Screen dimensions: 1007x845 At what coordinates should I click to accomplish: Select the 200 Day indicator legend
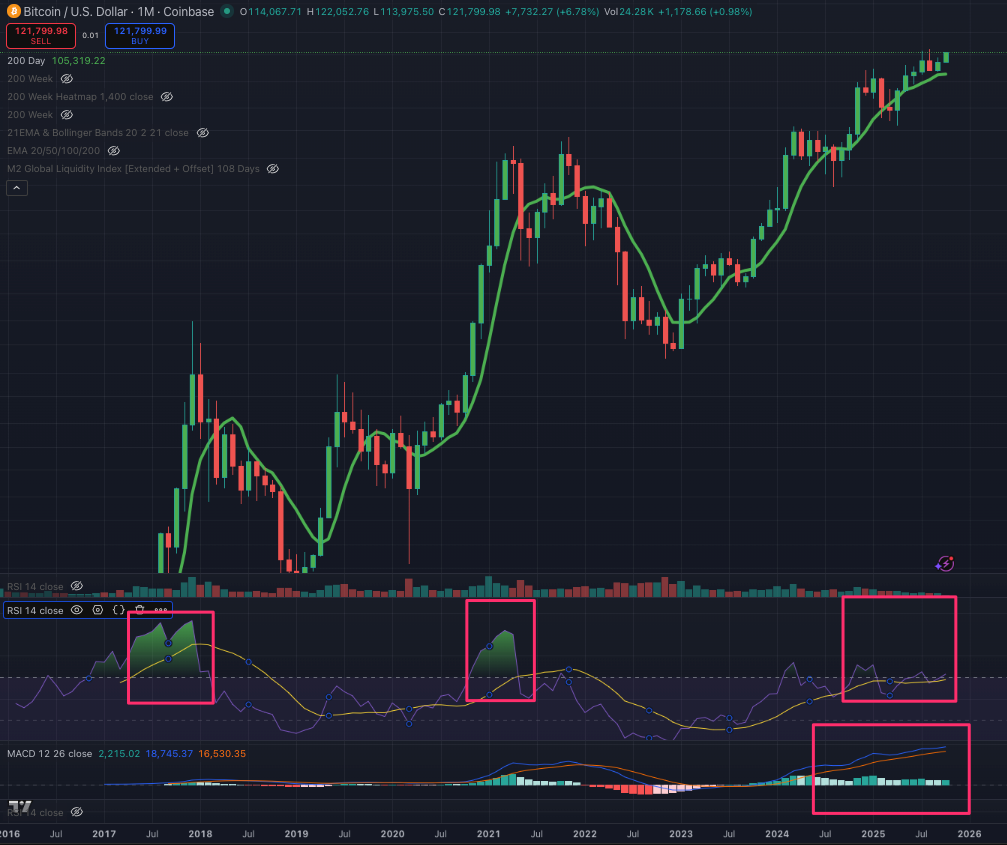(26, 60)
